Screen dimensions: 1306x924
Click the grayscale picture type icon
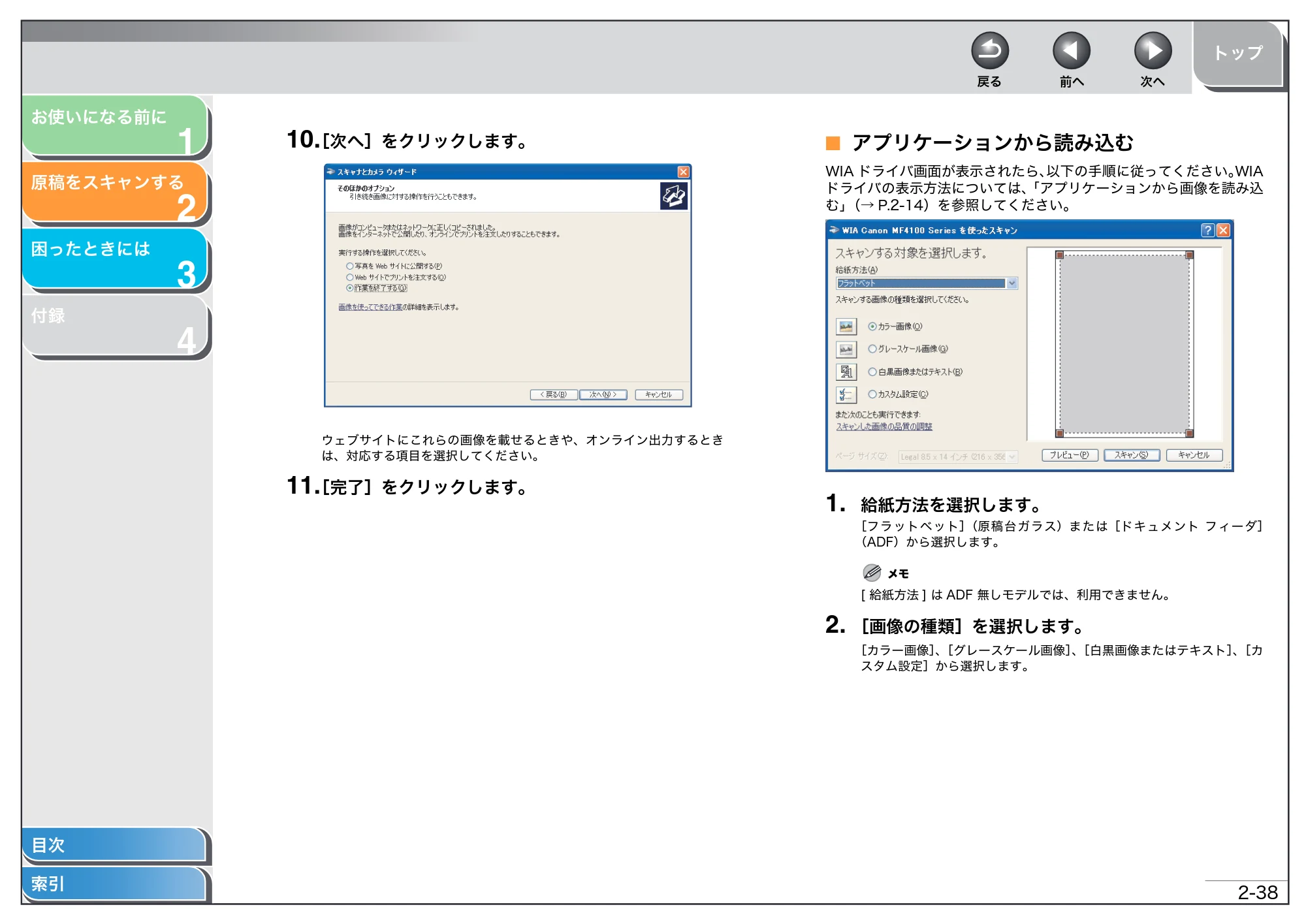coord(846,349)
